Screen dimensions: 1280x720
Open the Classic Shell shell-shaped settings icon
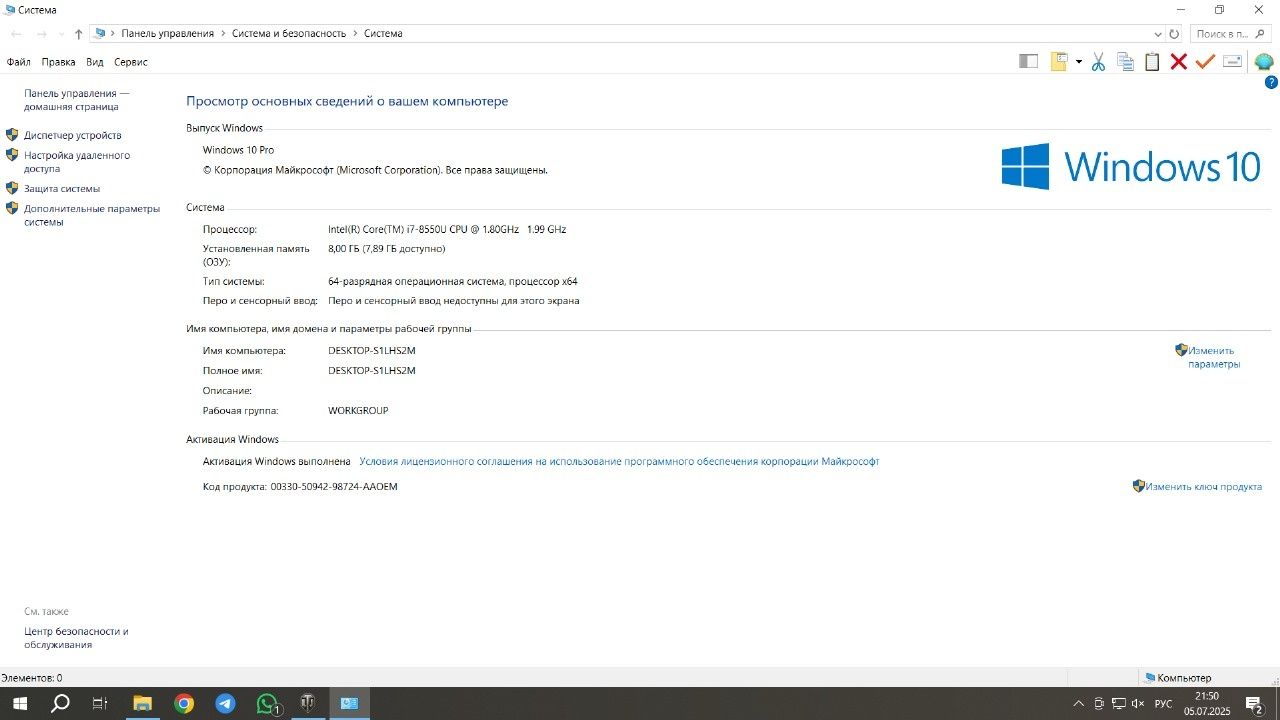coord(1264,62)
